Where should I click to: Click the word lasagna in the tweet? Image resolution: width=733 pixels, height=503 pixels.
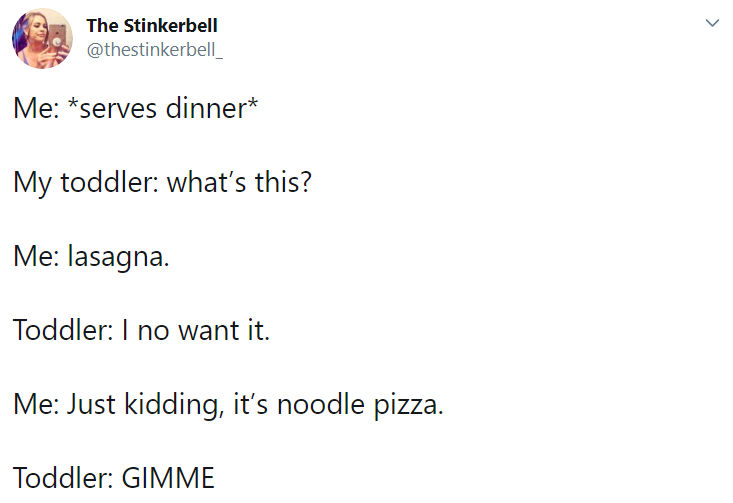116,257
